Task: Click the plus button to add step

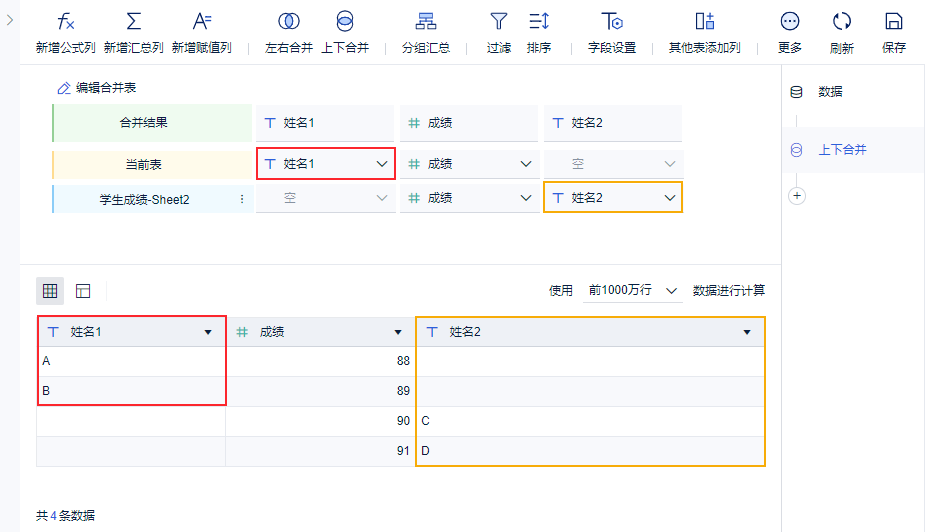Action: pos(797,196)
